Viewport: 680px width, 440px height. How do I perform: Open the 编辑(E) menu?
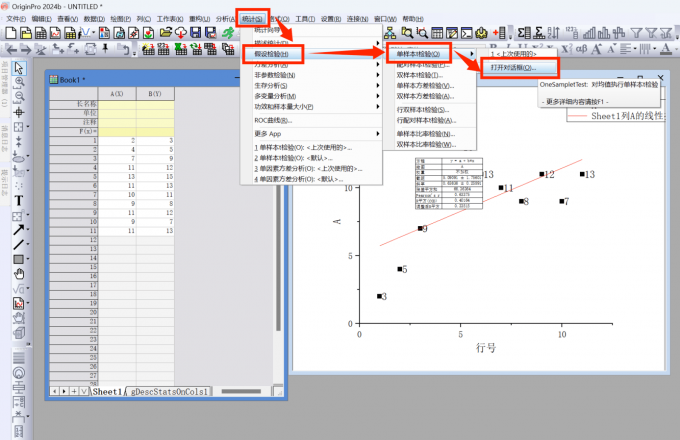pos(42,19)
